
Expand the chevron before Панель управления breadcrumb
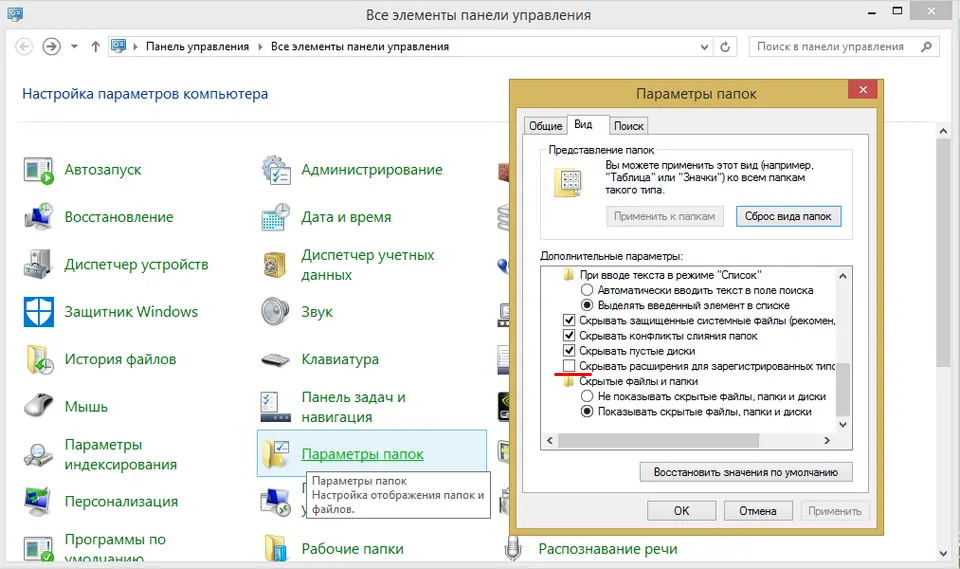135,47
